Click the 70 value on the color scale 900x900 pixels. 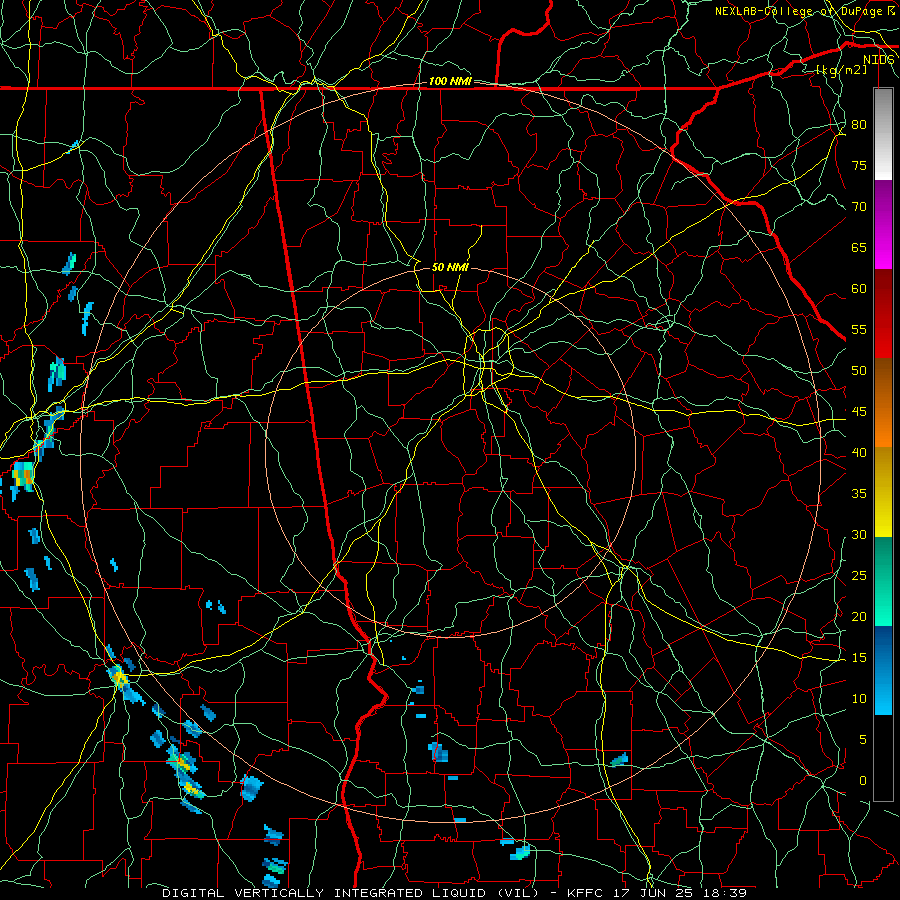tap(859, 207)
